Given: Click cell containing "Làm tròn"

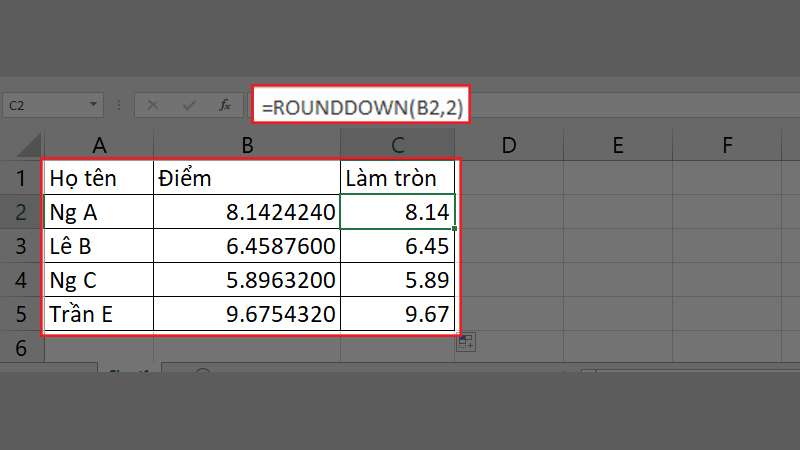Looking at the screenshot, I should (x=397, y=178).
